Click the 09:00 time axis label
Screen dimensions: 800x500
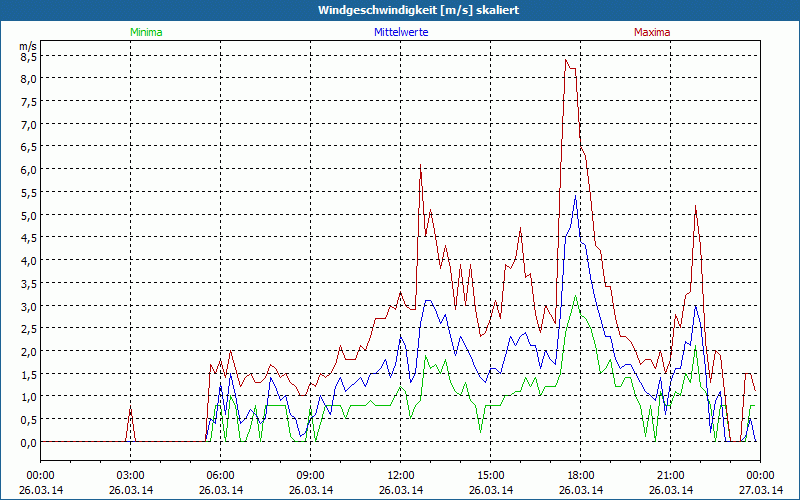point(310,475)
